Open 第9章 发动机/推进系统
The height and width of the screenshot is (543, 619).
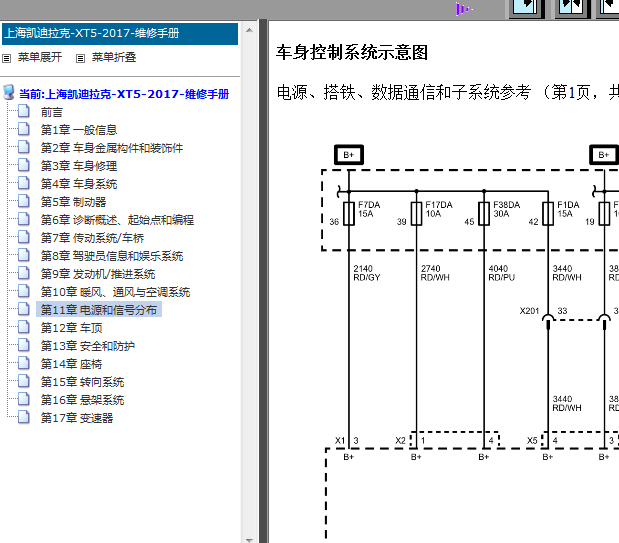tap(98, 274)
